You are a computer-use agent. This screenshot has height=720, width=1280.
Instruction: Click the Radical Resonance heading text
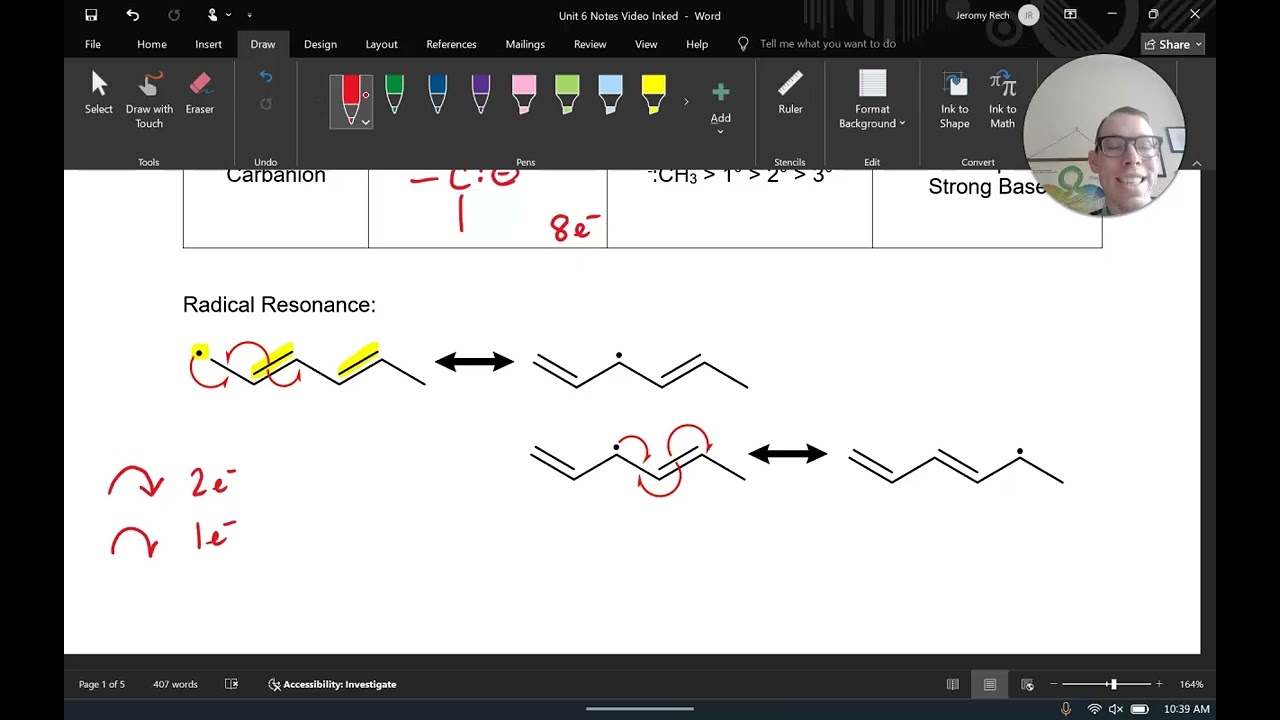pos(279,305)
